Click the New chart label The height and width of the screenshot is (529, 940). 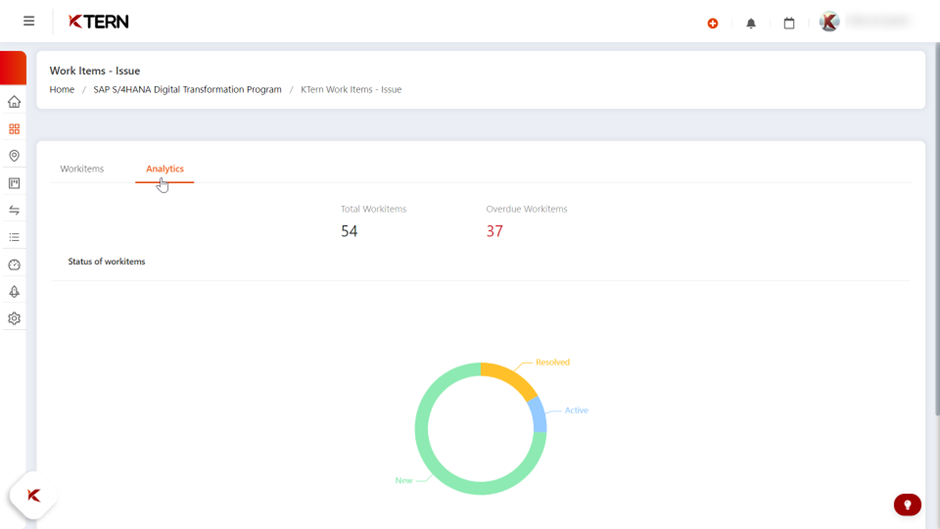[x=404, y=480]
